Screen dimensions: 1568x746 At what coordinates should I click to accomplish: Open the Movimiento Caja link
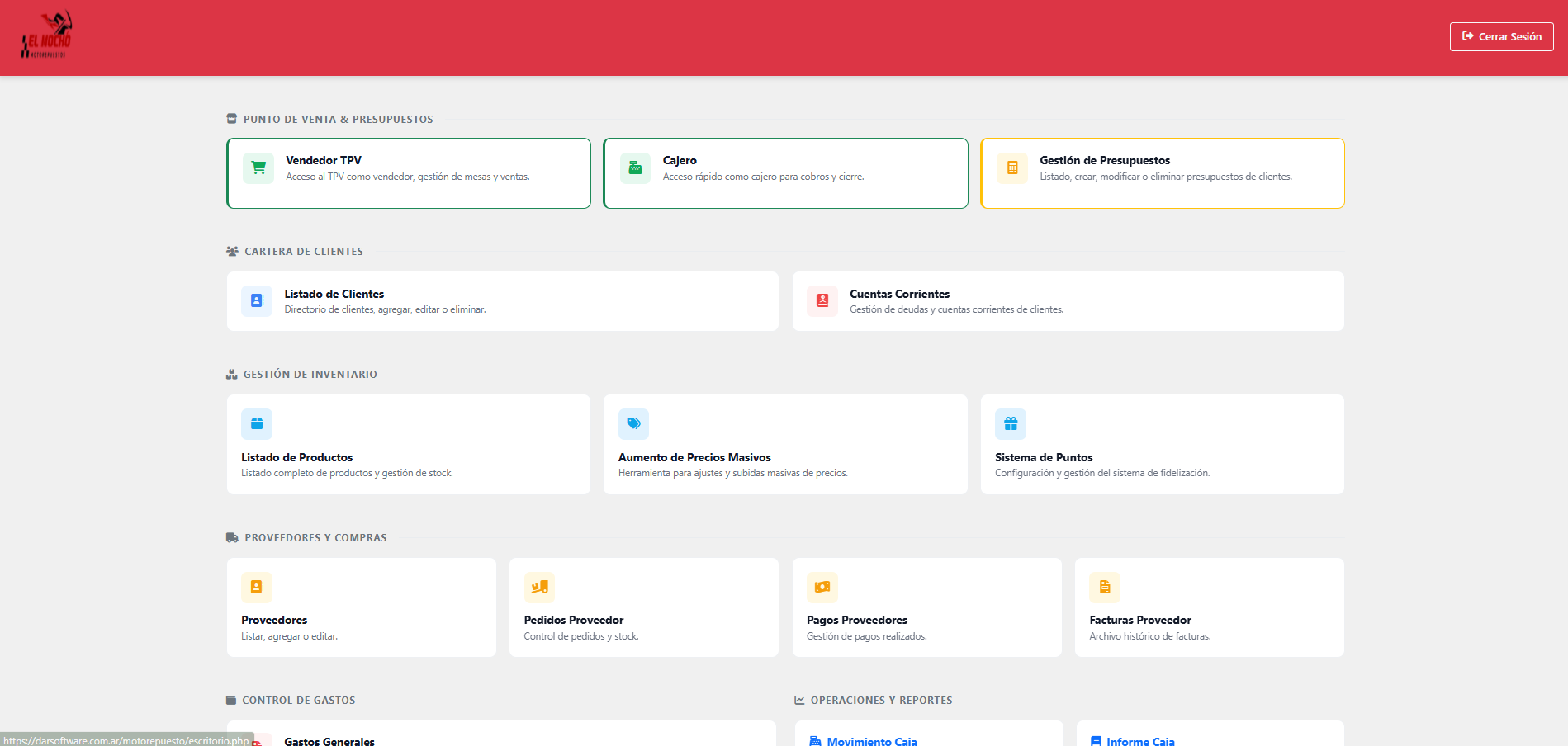point(871,741)
